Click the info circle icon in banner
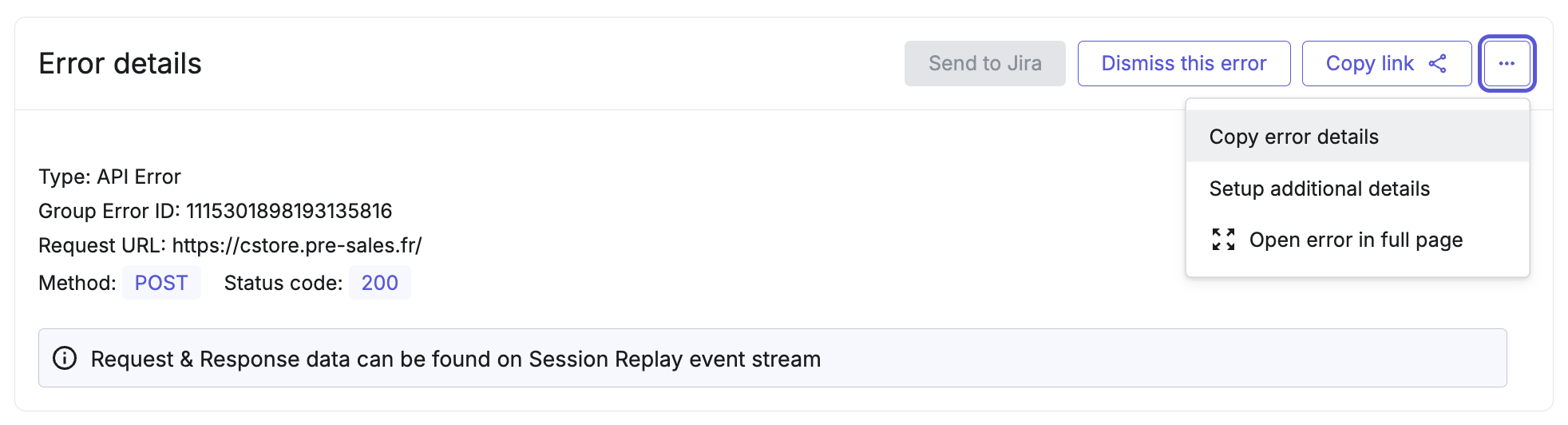The width and height of the screenshot is (1568, 425). pyautogui.click(x=65, y=359)
